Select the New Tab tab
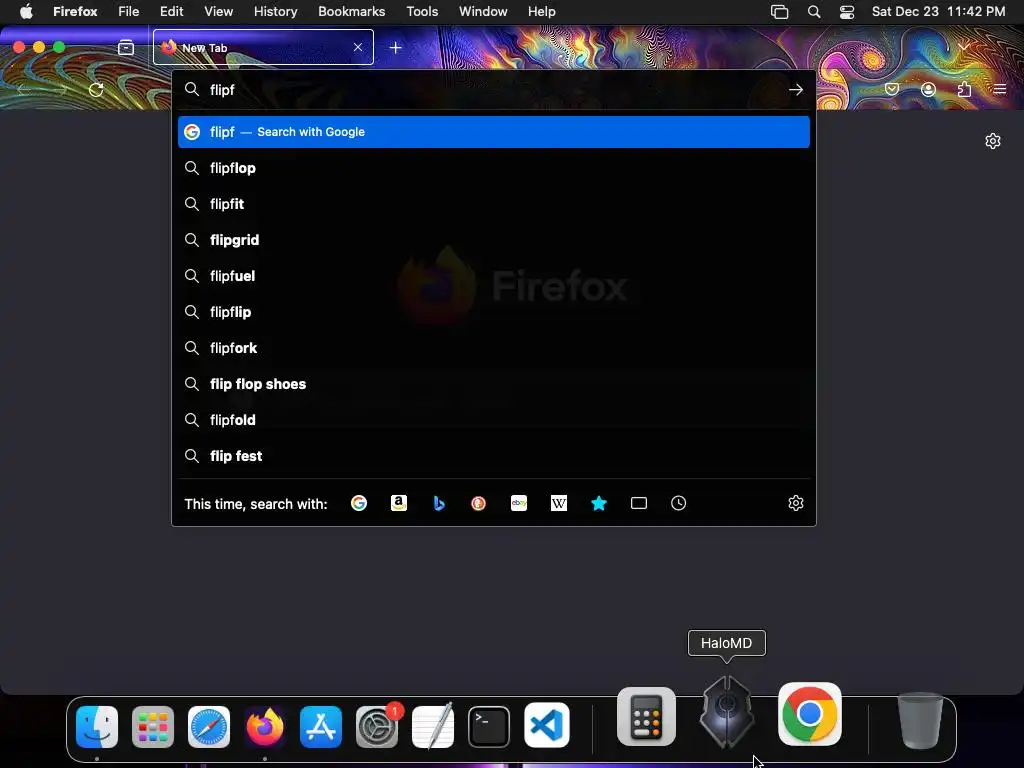 [263, 47]
